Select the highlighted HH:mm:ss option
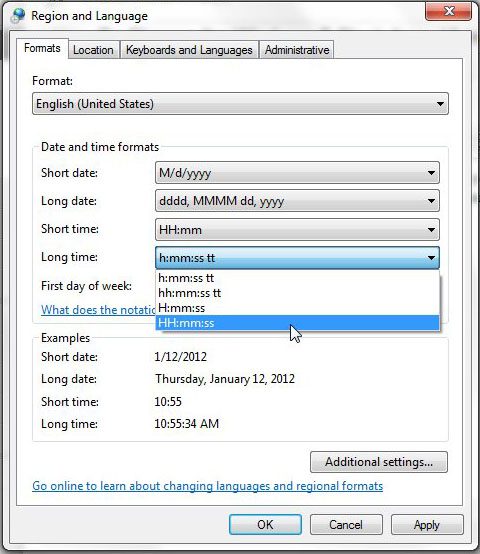The height and width of the screenshot is (554, 480). coord(297,323)
